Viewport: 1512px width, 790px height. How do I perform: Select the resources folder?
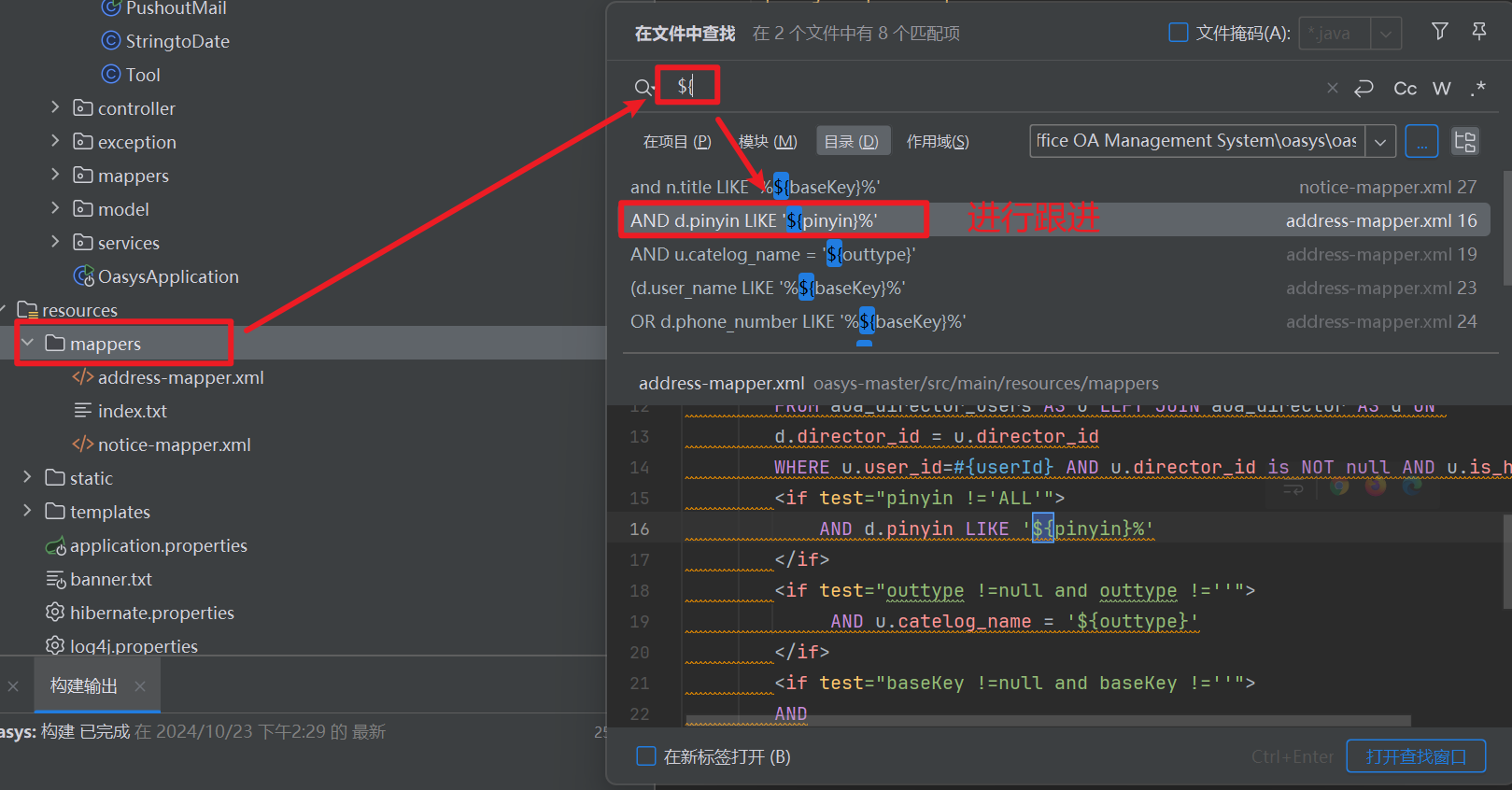pyautogui.click(x=79, y=310)
